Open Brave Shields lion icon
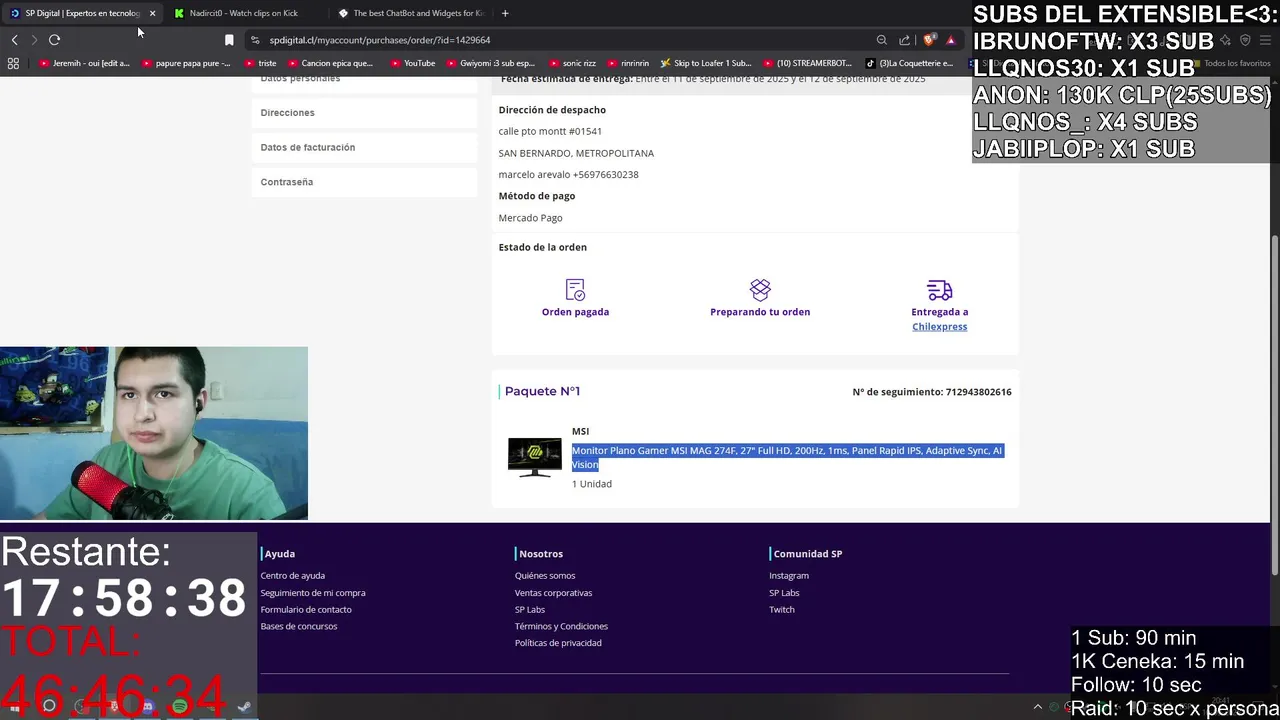The width and height of the screenshot is (1280, 720). (x=930, y=40)
